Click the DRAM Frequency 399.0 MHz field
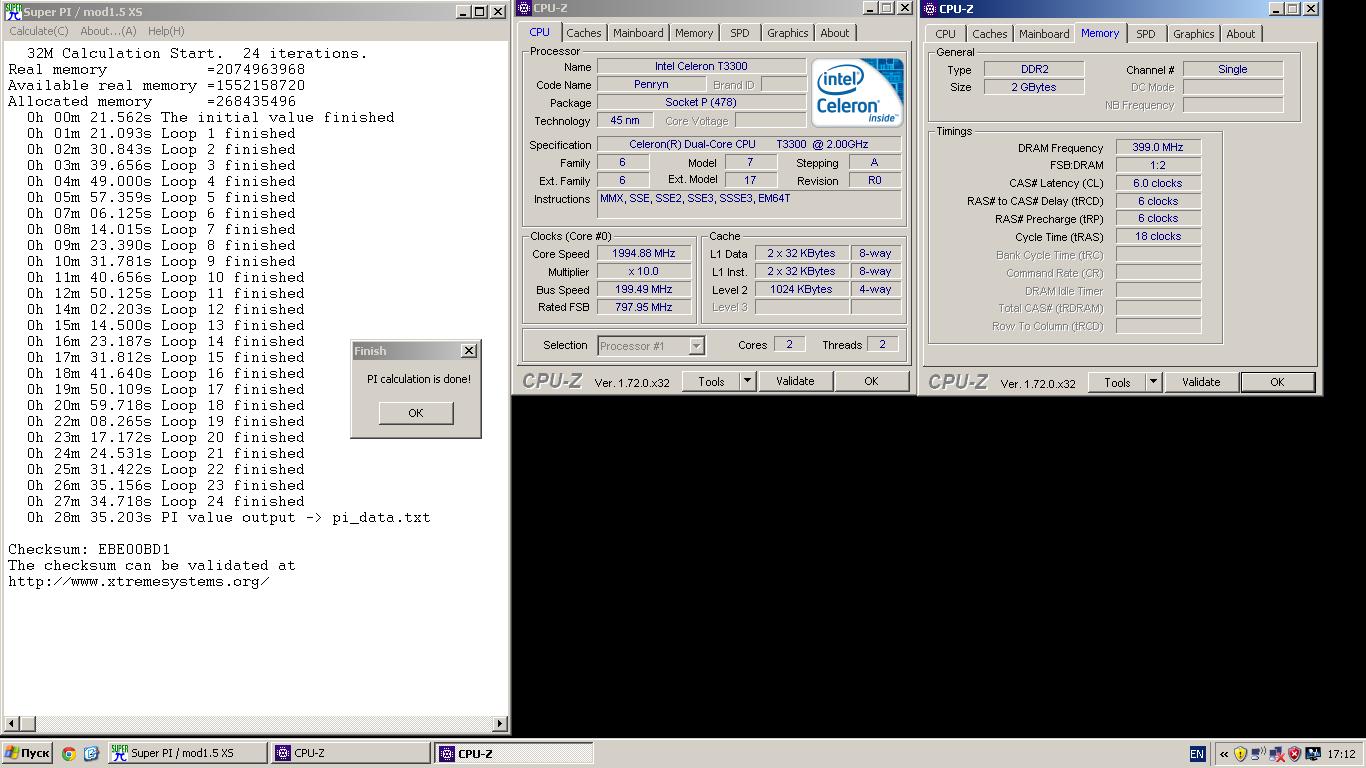 (1158, 147)
